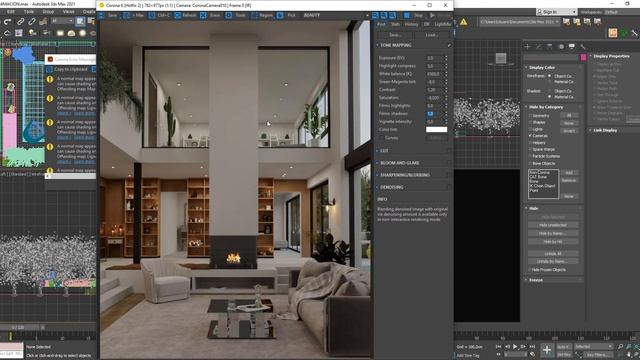
Task: Toggle Particle Systems checkbox
Action: click(530, 156)
